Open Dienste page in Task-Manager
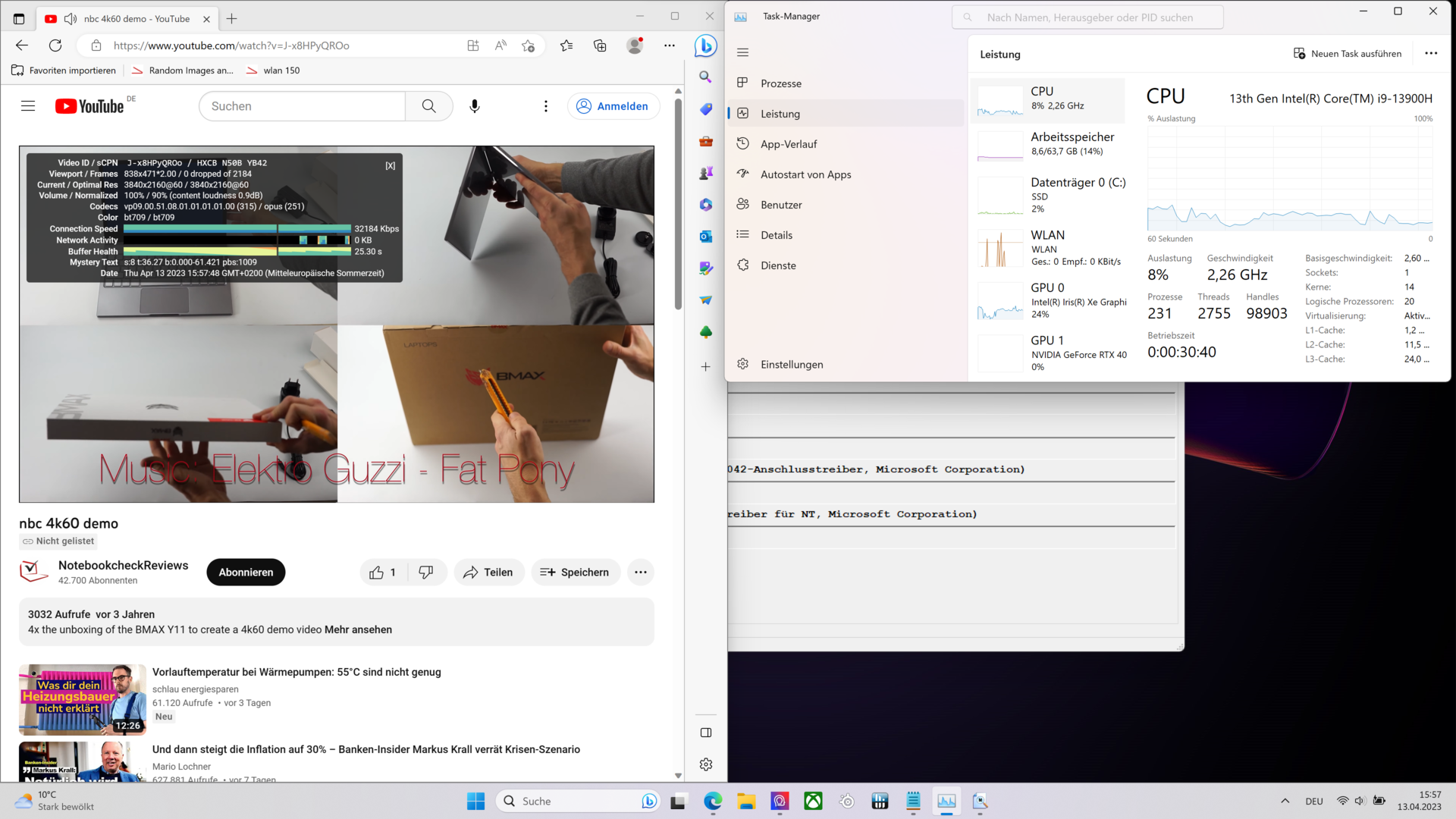 846,265
